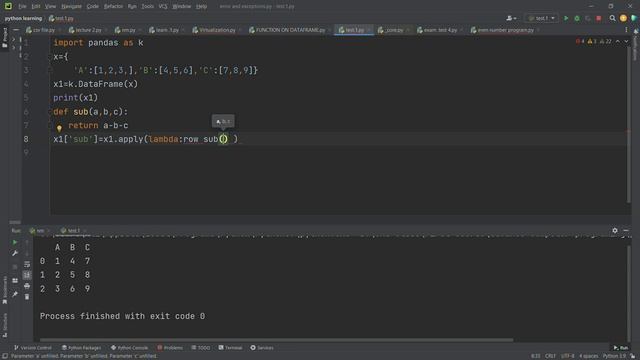The height and width of the screenshot is (360, 640).
Task: Open run settings wrench icon in Run panel
Action: point(15,253)
